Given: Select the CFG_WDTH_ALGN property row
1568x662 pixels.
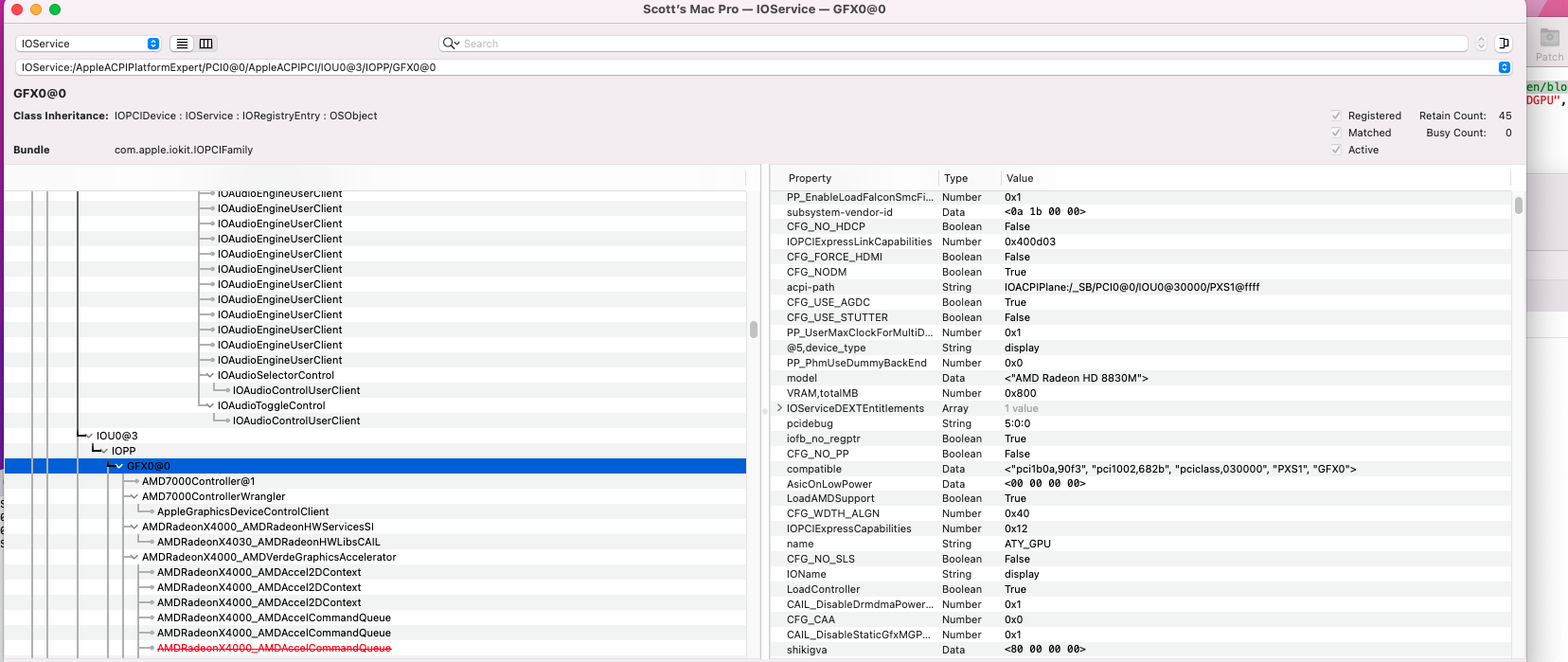Looking at the screenshot, I should pyautogui.click(x=1141, y=513).
